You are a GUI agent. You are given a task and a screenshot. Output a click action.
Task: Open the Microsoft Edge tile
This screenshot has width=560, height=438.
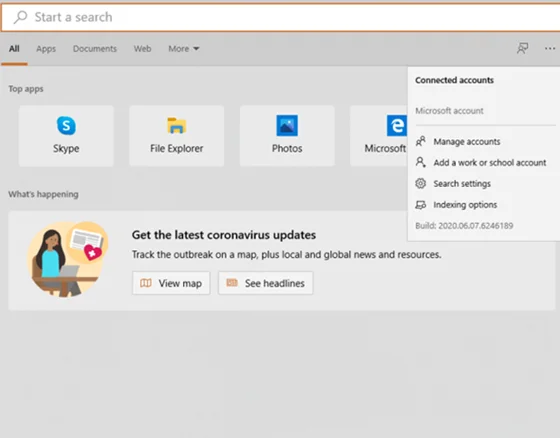tap(379, 136)
